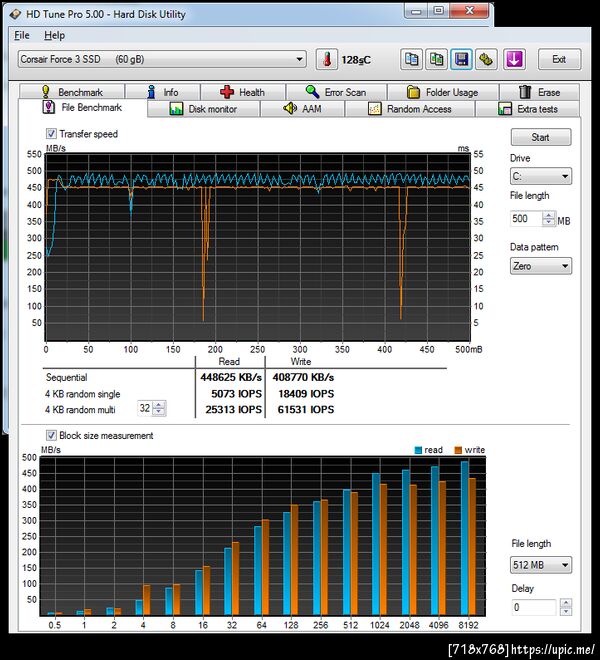The width and height of the screenshot is (600, 660).
Task: Copy screenshot to clipboard using second toolbar icon
Action: [436, 59]
